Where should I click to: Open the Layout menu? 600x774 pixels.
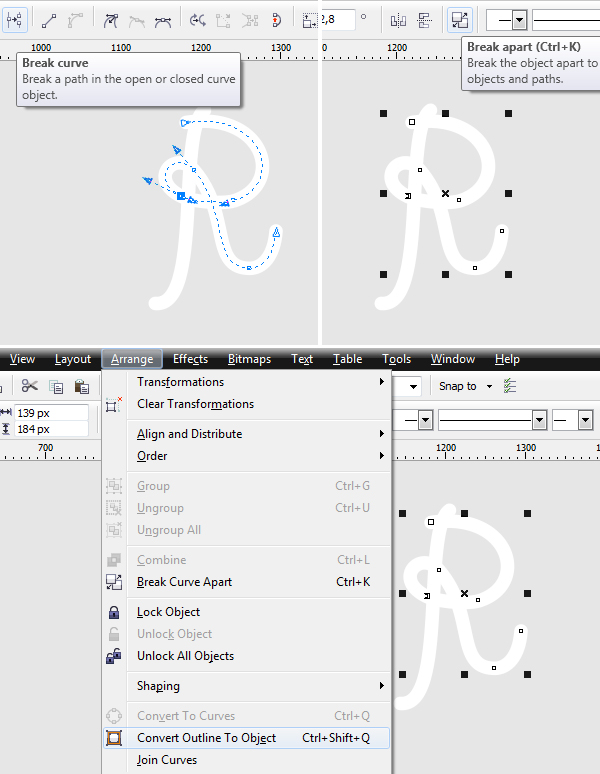tap(73, 359)
